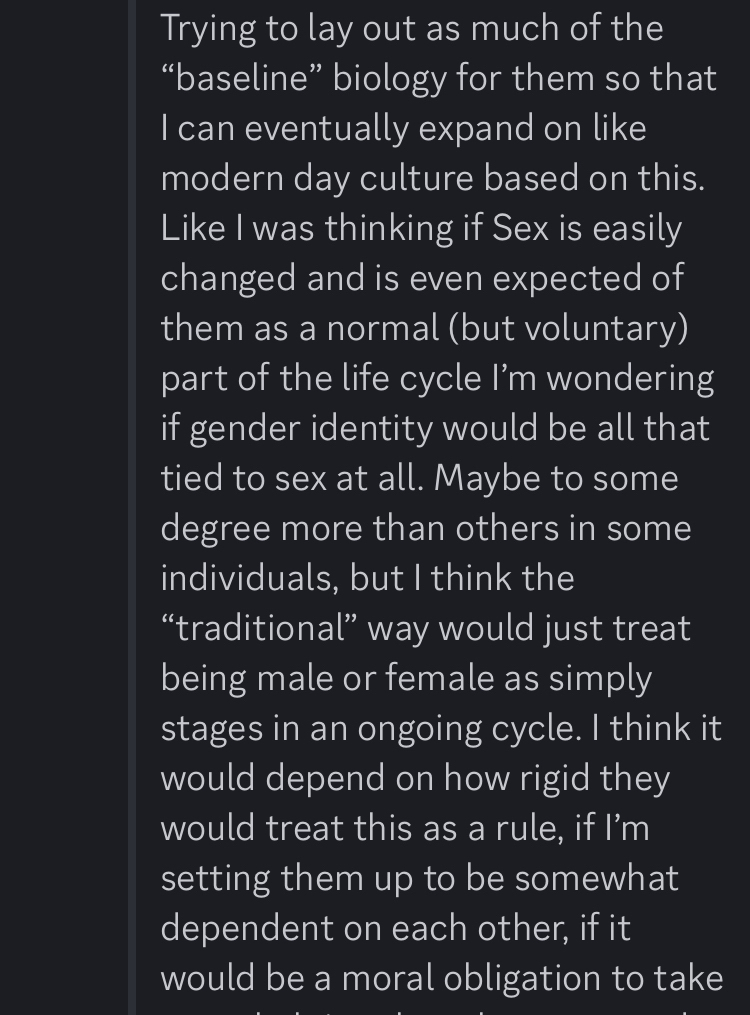Viewport: 750px width, 1015px height.
Task: Click the parenthetical "(but voluntary)" text
Action: [567, 328]
